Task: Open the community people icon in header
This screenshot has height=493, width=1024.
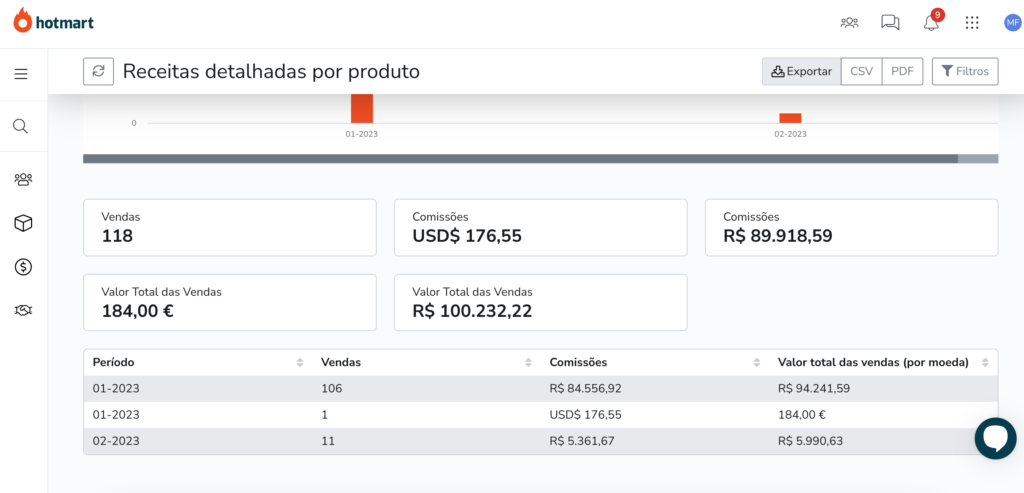Action: [x=849, y=23]
